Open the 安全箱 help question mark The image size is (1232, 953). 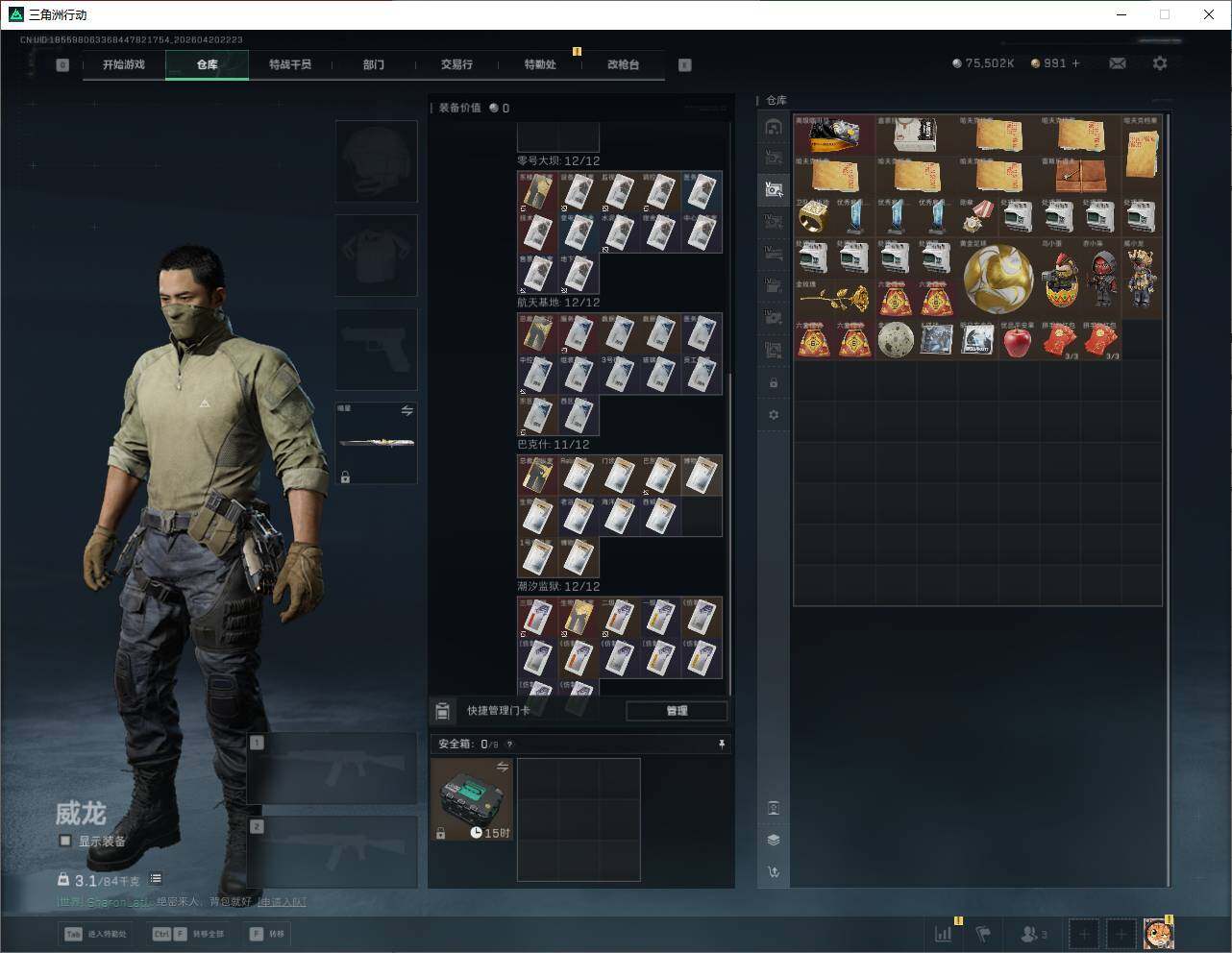[509, 745]
